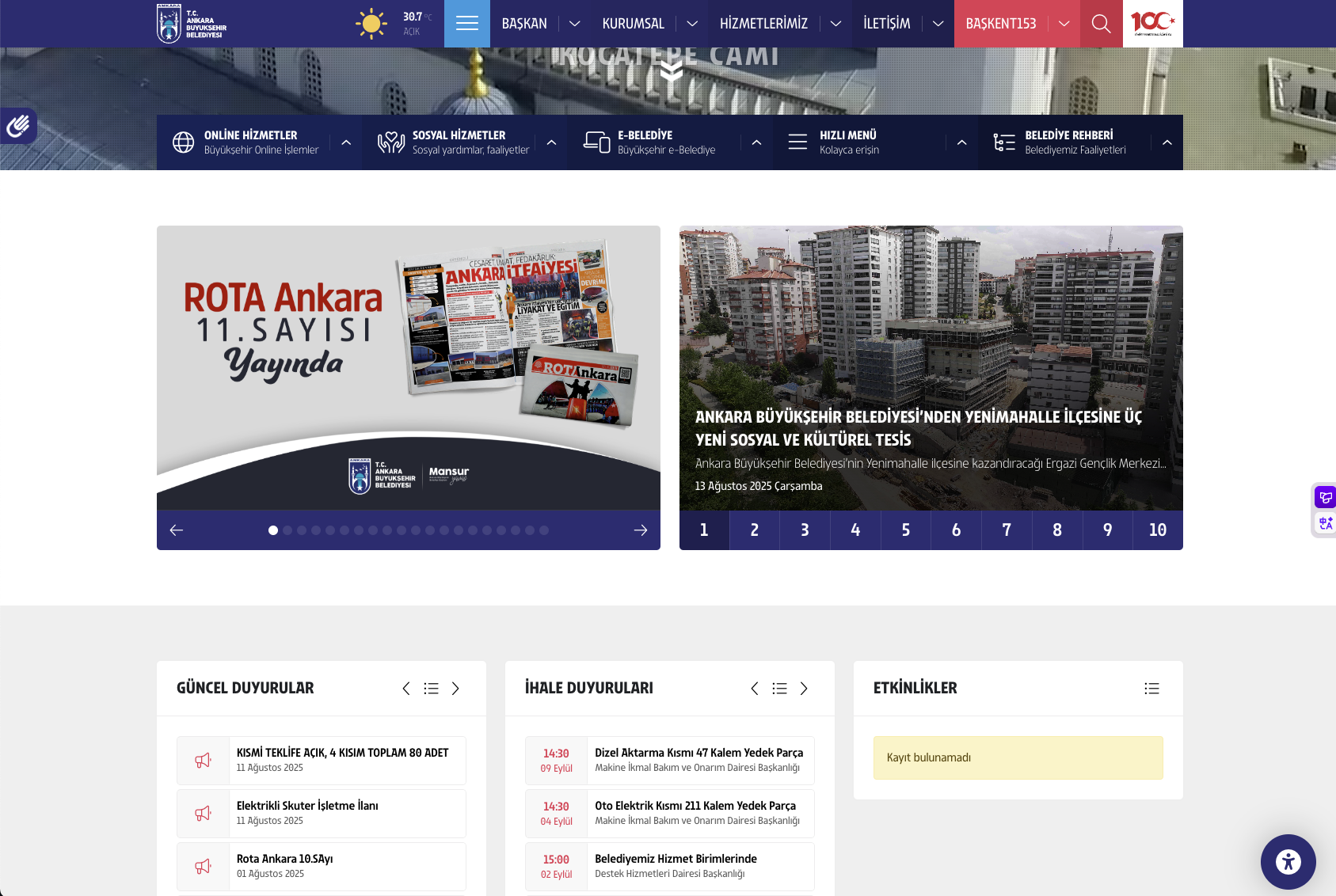Click the Yenimahalle buildings news image

click(x=931, y=368)
